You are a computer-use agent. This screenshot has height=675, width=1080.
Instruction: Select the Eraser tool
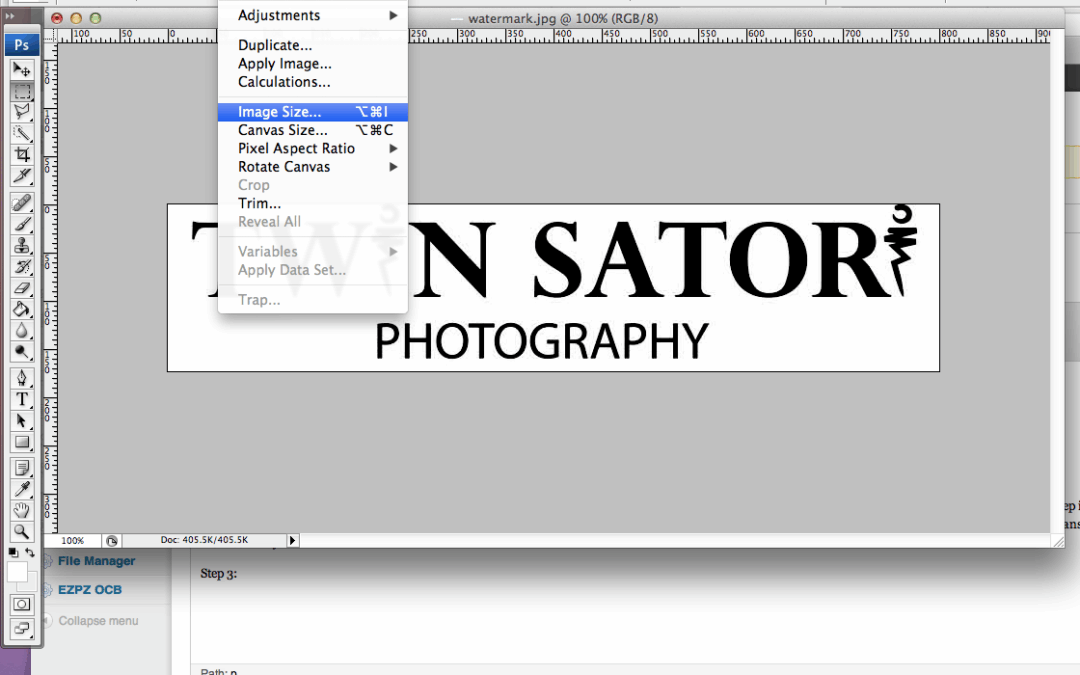pos(22,288)
